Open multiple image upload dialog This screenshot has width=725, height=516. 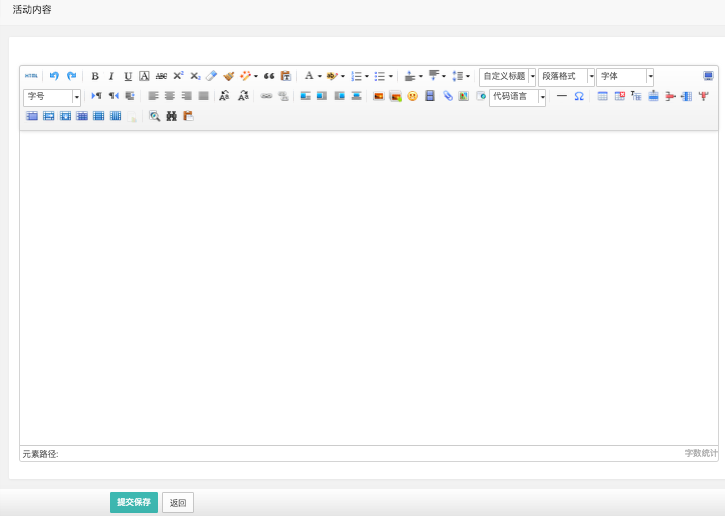(x=395, y=96)
